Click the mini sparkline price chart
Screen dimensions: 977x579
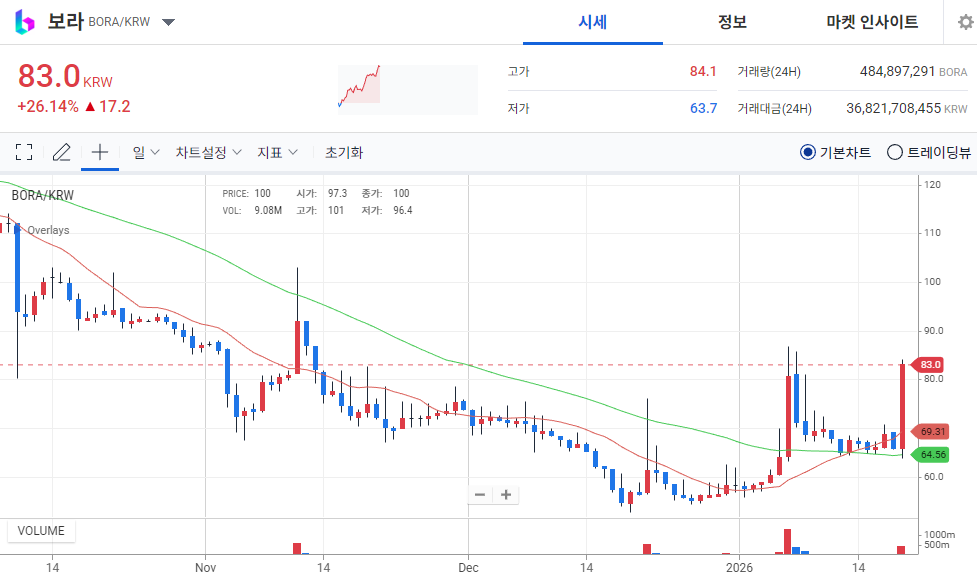coord(405,88)
